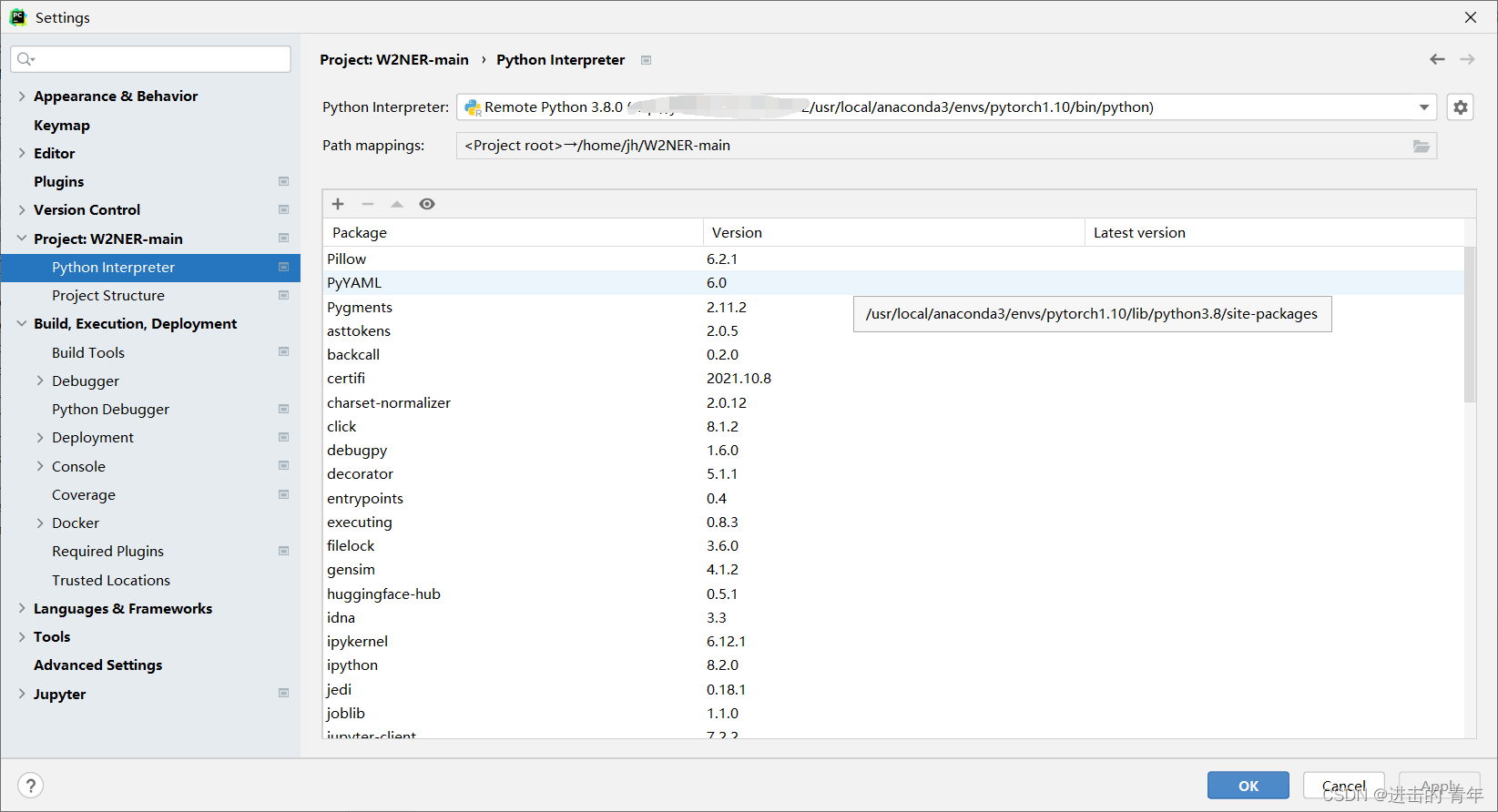Expand the Docker node

[x=40, y=523]
